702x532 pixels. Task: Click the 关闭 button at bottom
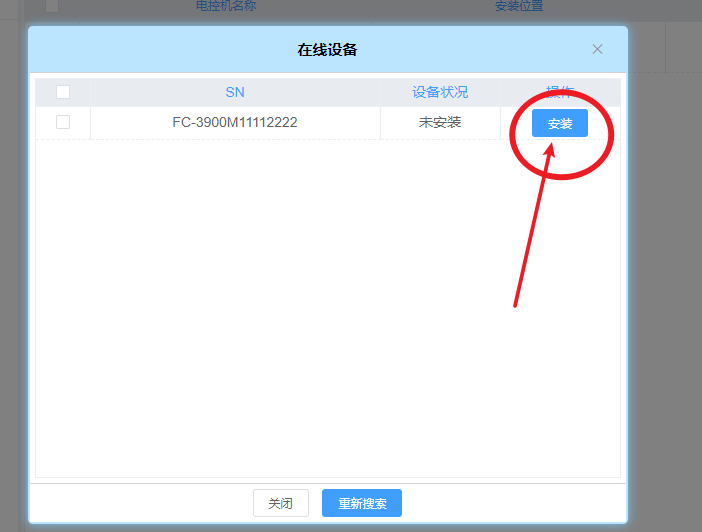click(x=280, y=503)
